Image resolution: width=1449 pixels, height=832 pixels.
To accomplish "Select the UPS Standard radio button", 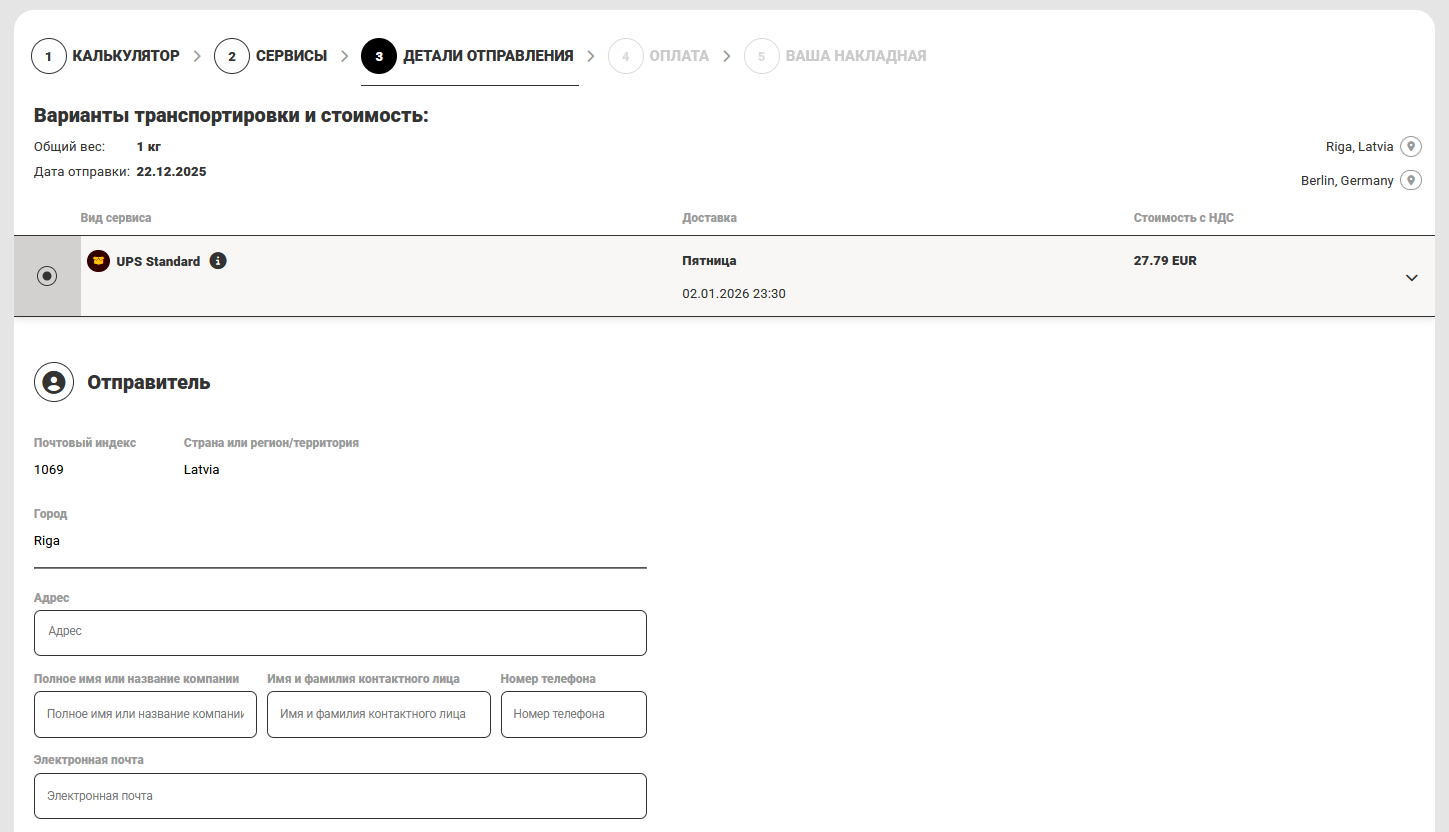I will tap(47, 276).
